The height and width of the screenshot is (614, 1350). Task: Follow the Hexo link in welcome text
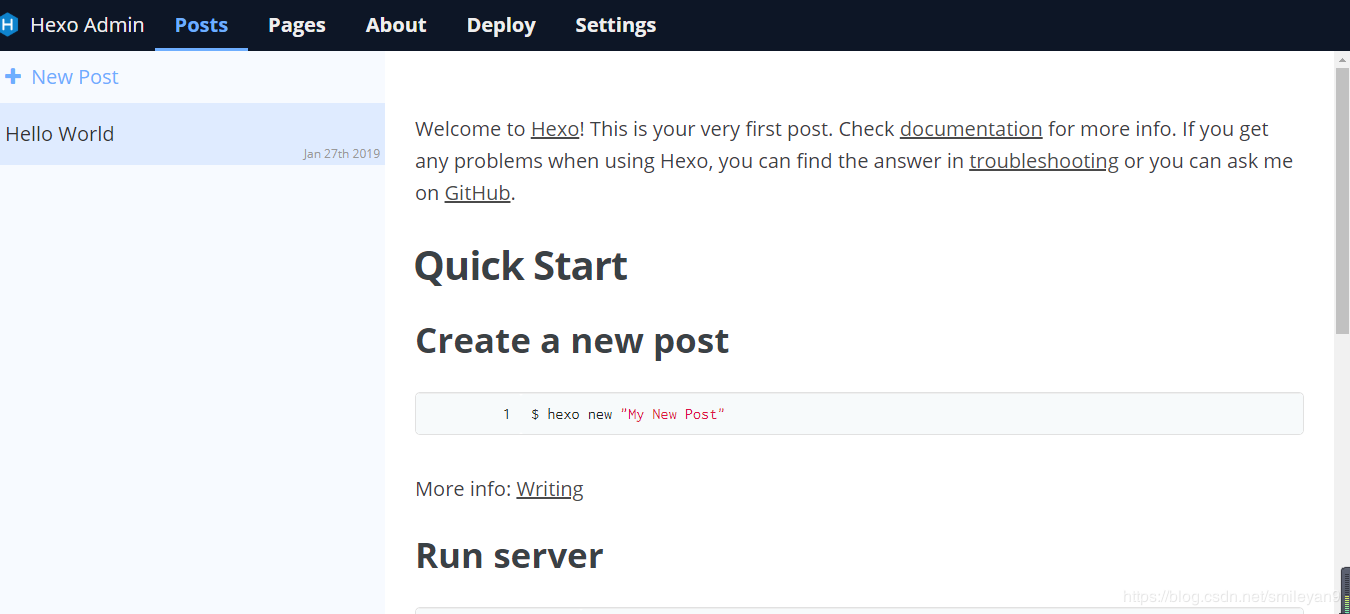pyautogui.click(x=555, y=129)
